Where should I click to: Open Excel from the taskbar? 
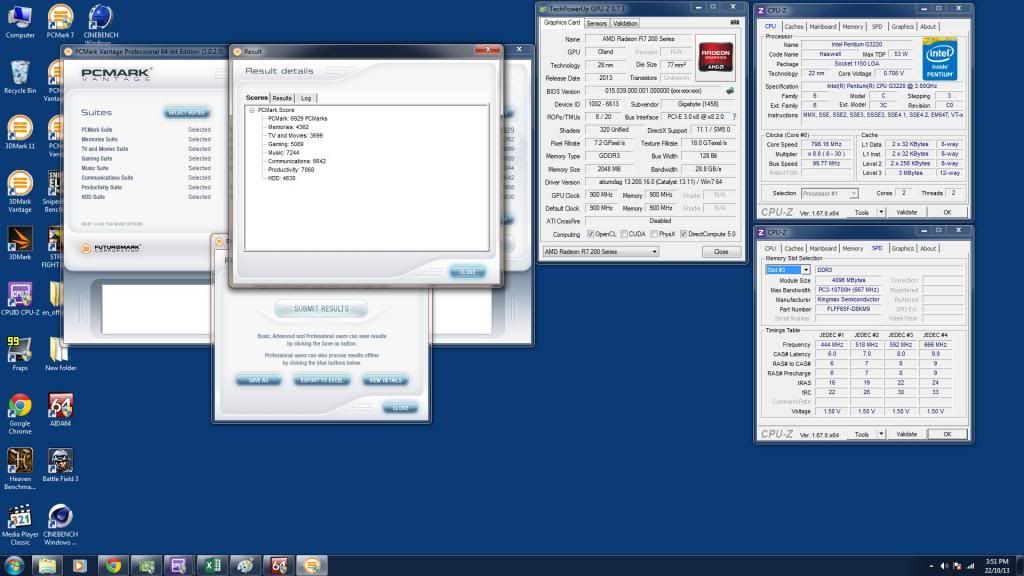[x=212, y=565]
